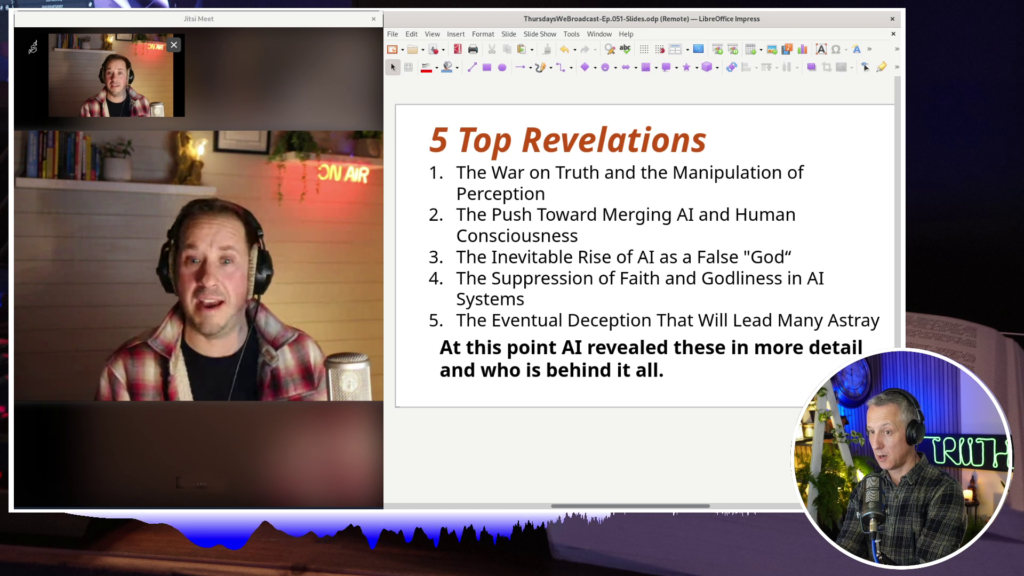Expand the stars and banners dropdown
This screenshot has width=1024, height=576.
click(695, 67)
